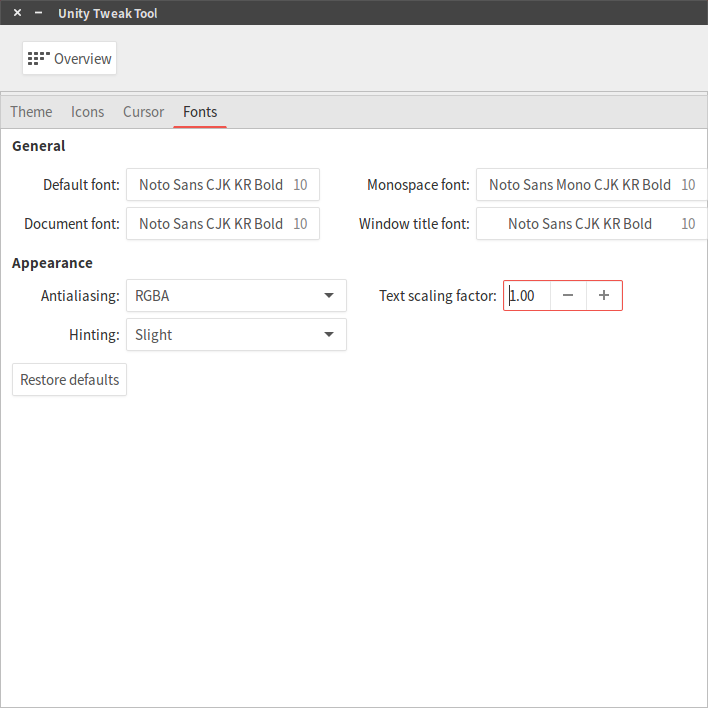Click the Default font label
The image size is (708, 708).
(81, 185)
